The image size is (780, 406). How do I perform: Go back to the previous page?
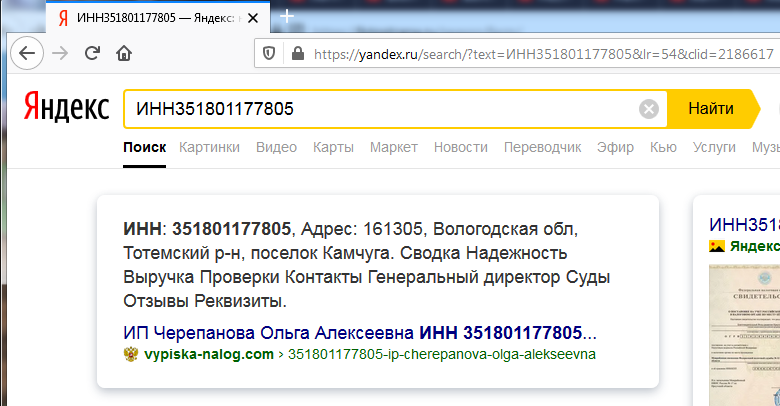pos(27,53)
